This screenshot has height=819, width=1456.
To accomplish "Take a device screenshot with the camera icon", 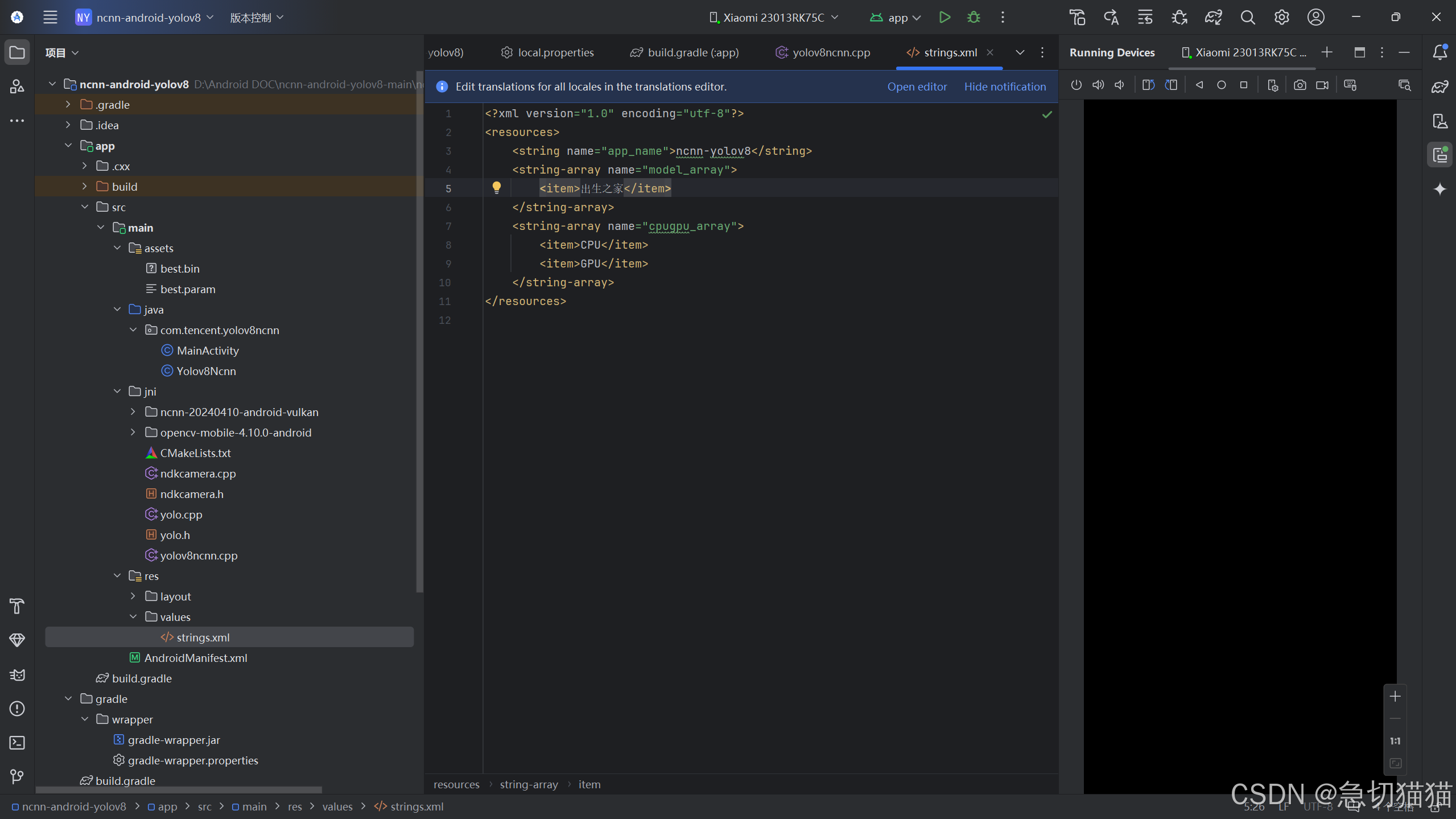I will 1300,85.
